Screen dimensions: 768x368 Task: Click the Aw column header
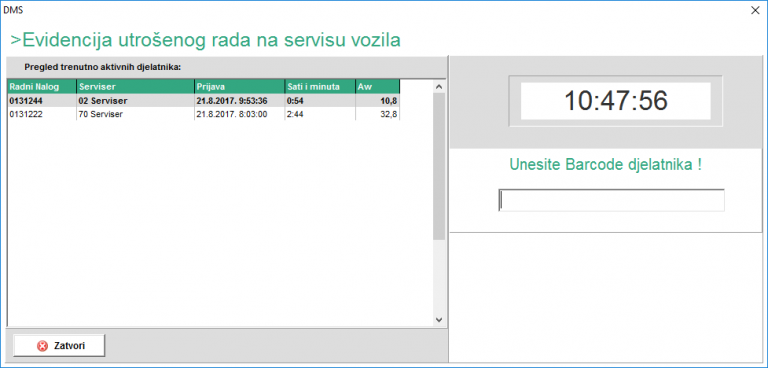pyautogui.click(x=378, y=87)
